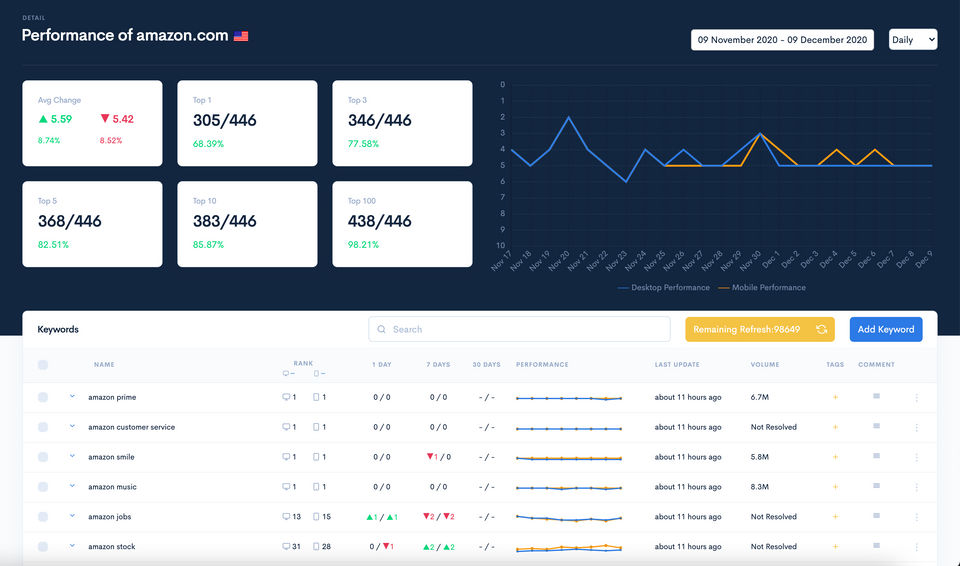This screenshot has height=566, width=960.
Task: Open more options menu for amazon jobs
Action: (917, 518)
